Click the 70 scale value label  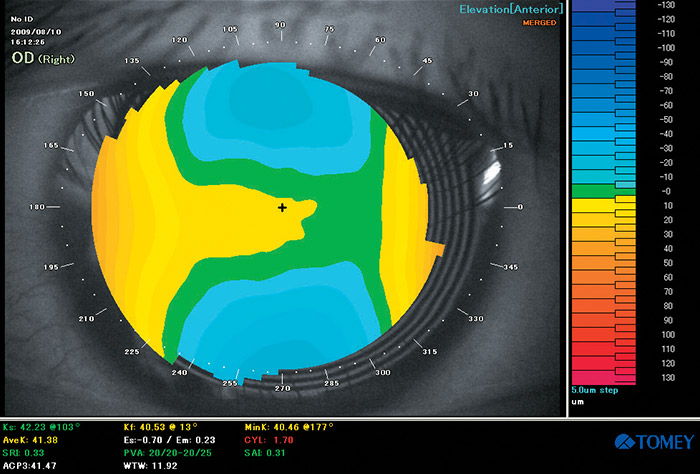668,292
